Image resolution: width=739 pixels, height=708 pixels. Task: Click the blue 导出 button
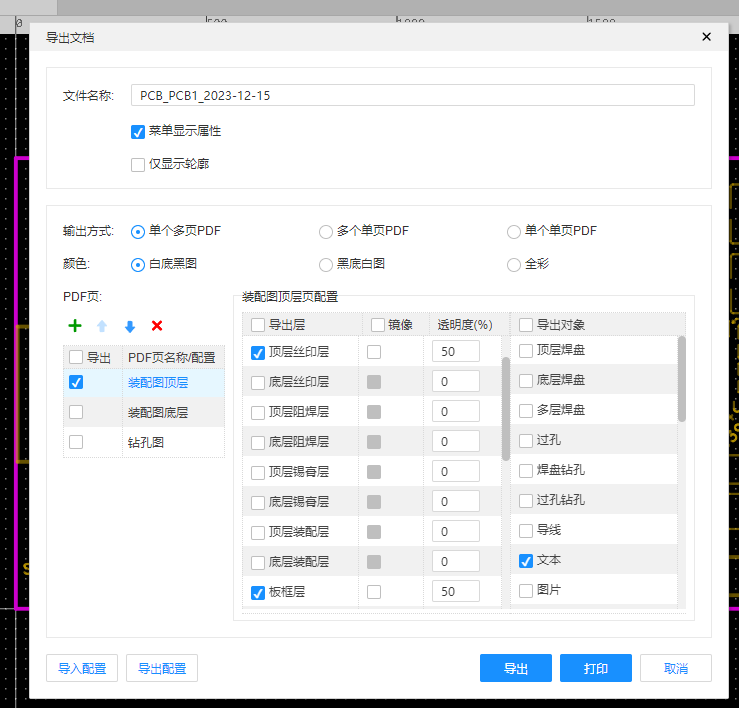click(x=515, y=668)
